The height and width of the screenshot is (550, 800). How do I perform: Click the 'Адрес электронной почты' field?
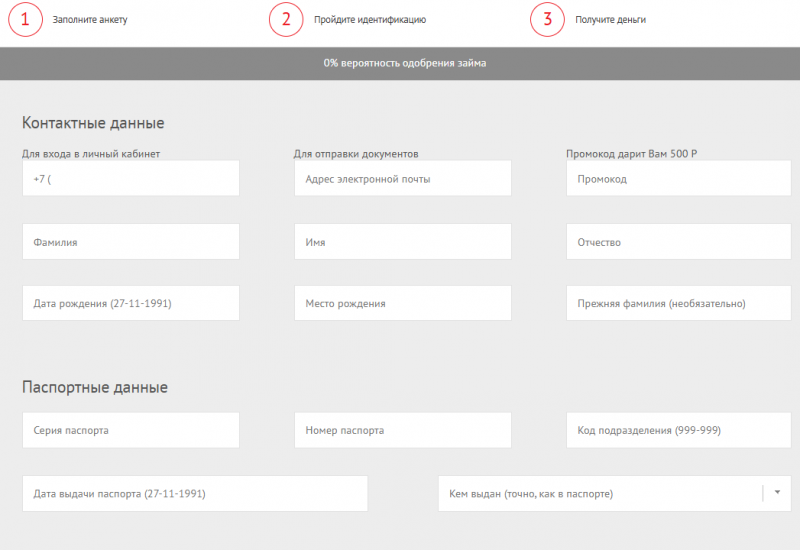[x=403, y=179]
